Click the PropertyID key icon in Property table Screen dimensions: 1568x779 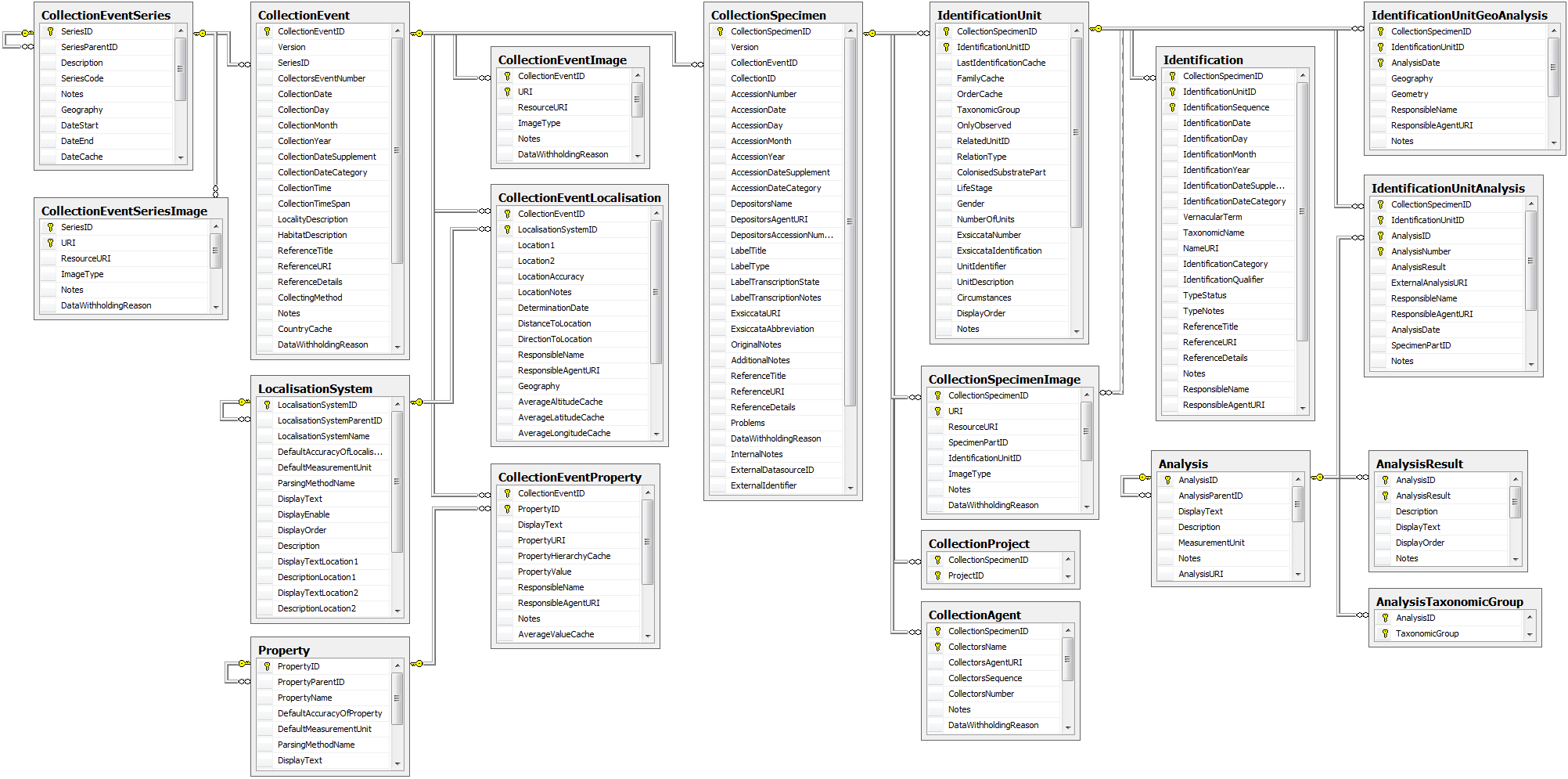coord(267,666)
